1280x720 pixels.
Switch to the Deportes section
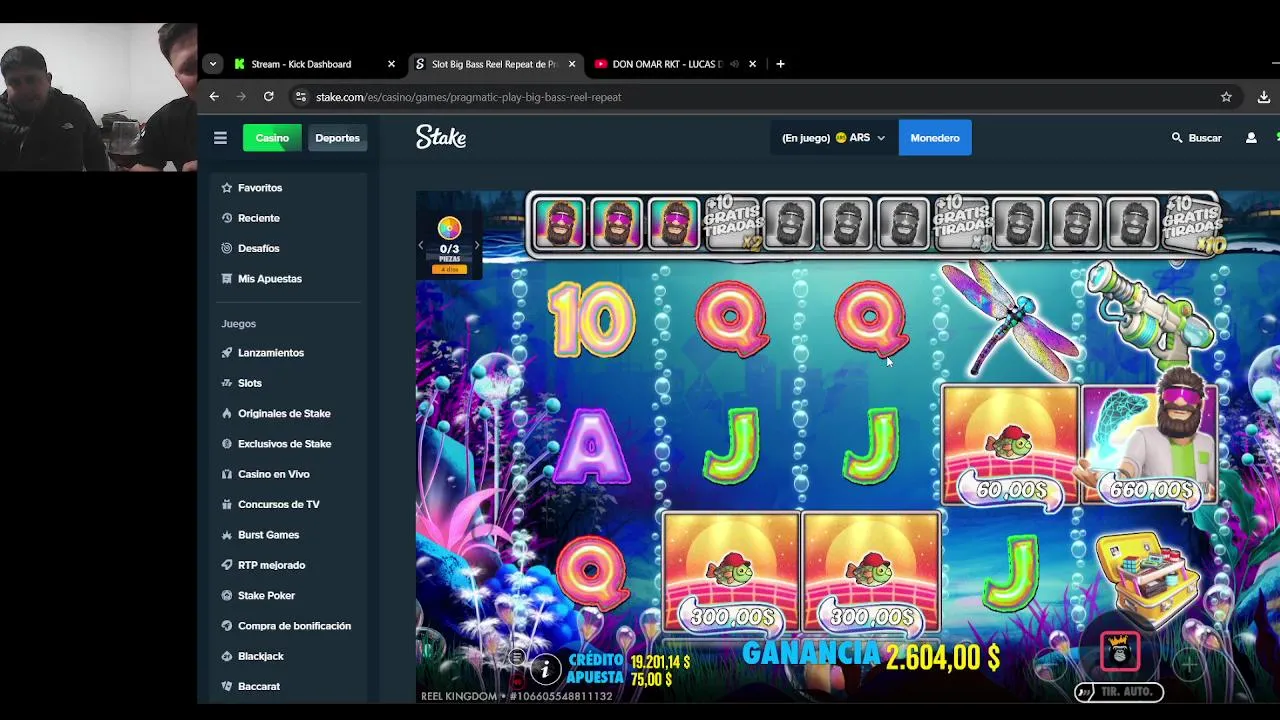tap(337, 138)
